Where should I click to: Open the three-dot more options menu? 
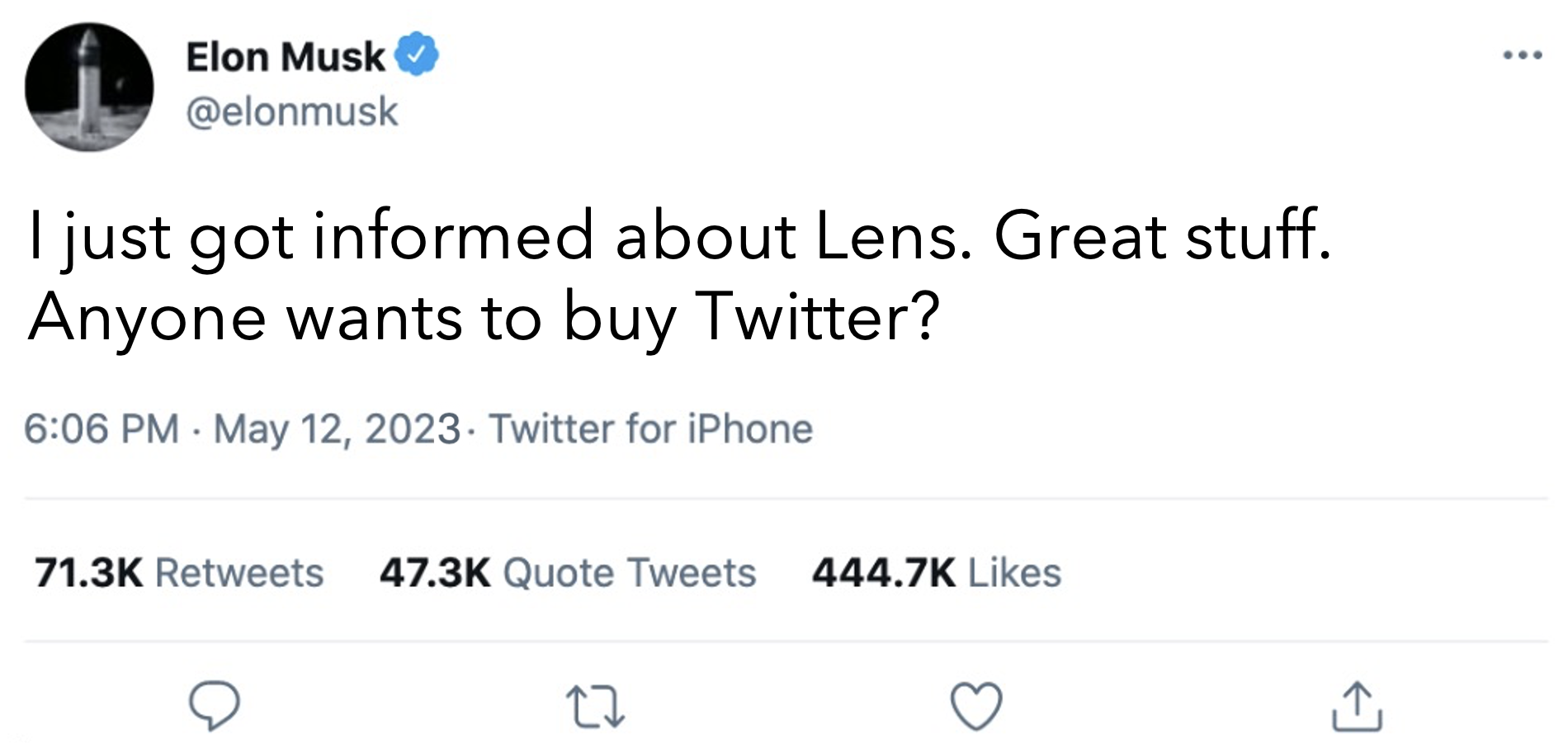(x=1523, y=56)
